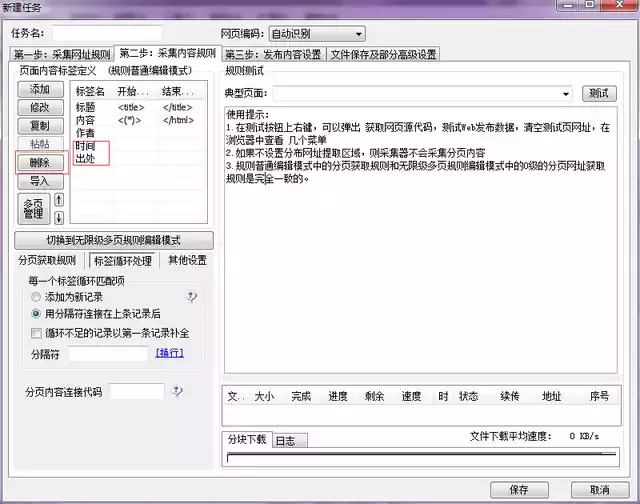Viewport: 640px width, 504px height.
Task: Click the move-down arrow button
Action: pyautogui.click(x=59, y=218)
